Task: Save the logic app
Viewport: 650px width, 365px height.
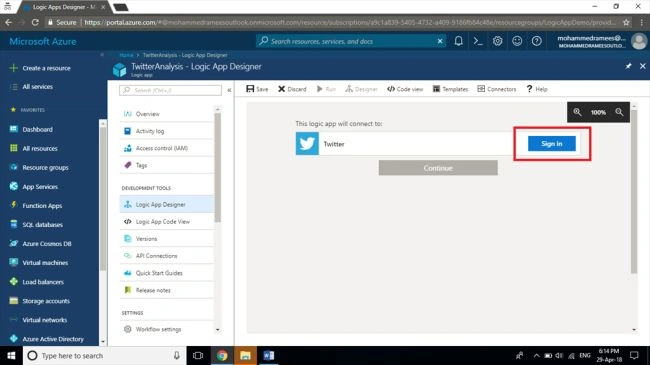Action: [257, 89]
